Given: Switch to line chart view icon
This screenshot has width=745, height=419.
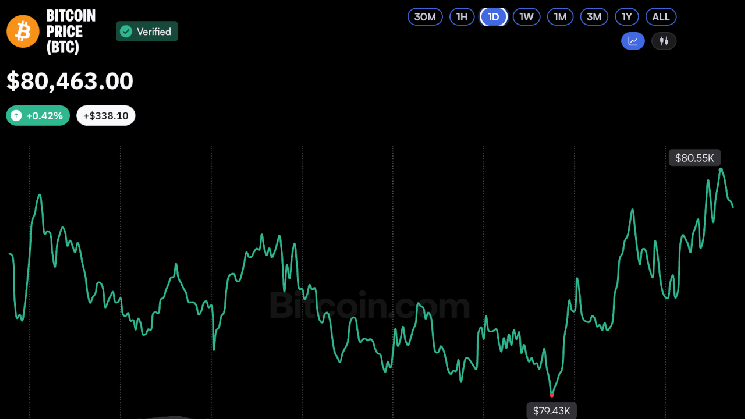Looking at the screenshot, I should 633,41.
